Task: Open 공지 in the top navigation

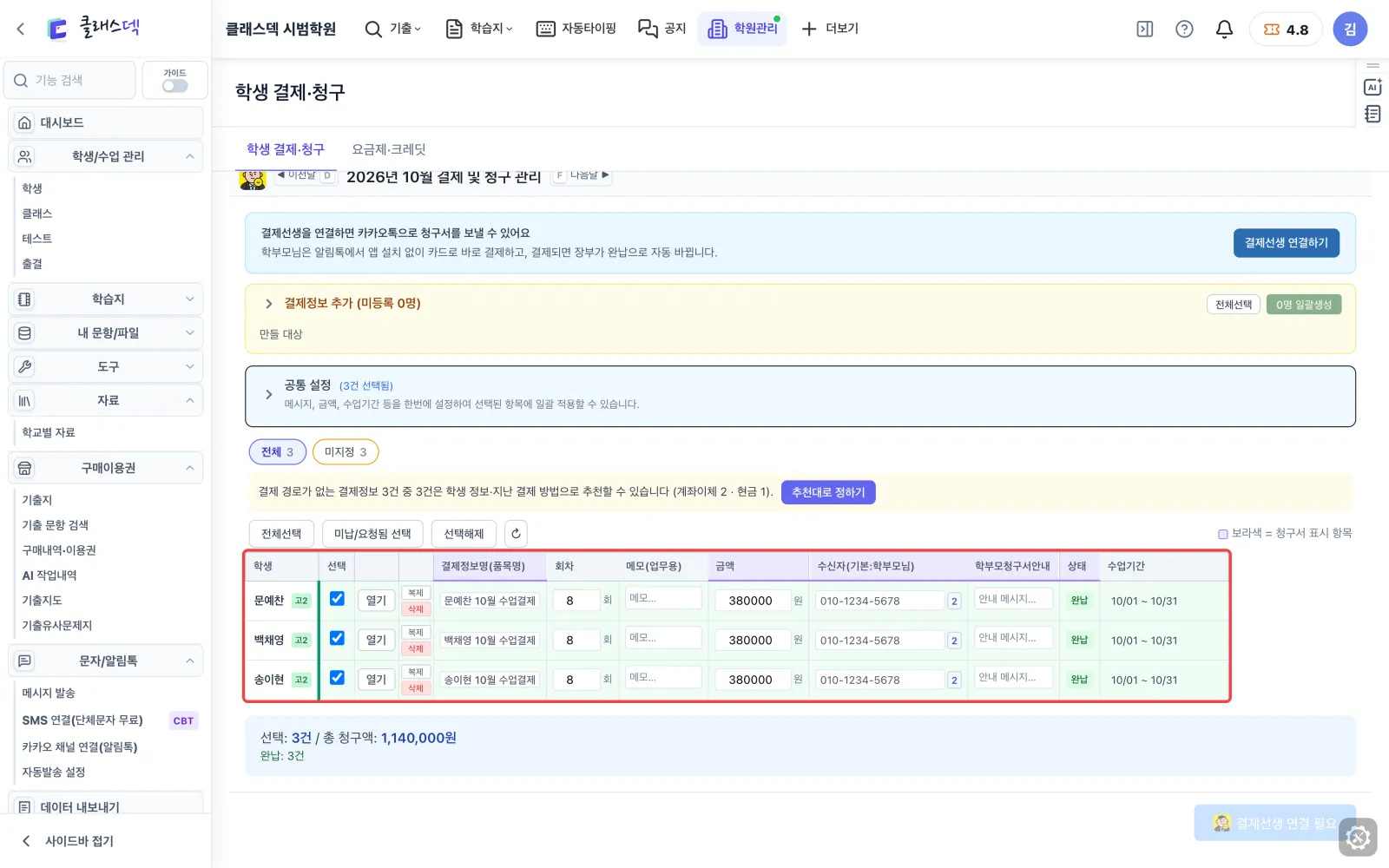Action: click(662, 29)
